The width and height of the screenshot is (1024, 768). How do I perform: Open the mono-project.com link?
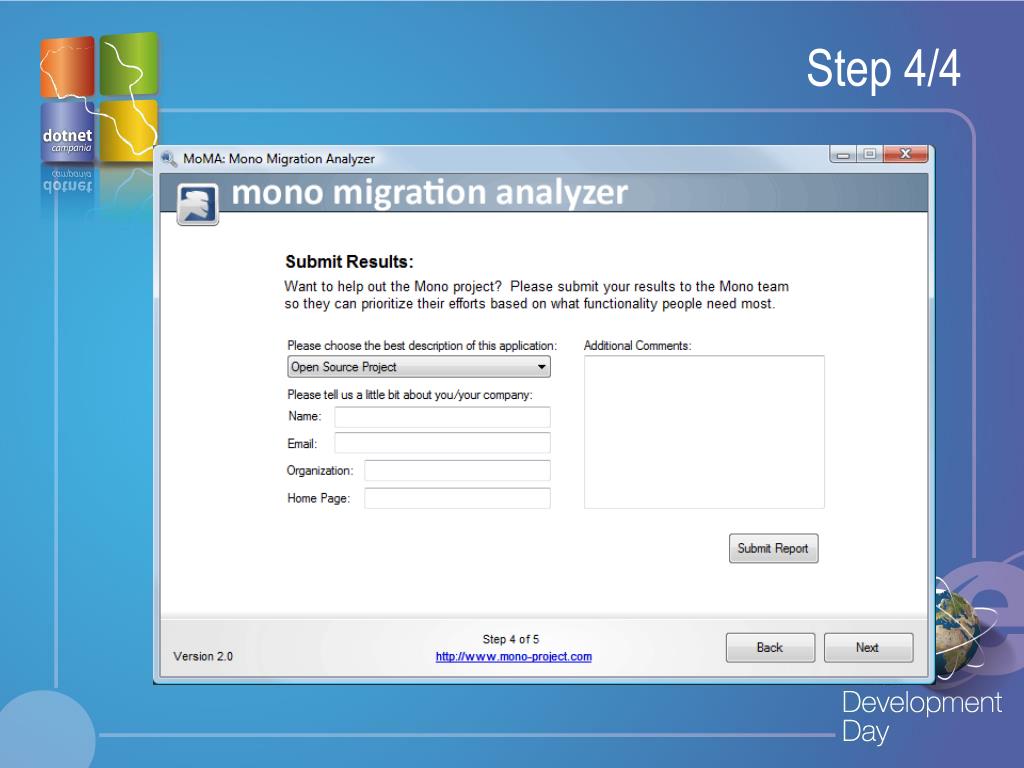(513, 657)
